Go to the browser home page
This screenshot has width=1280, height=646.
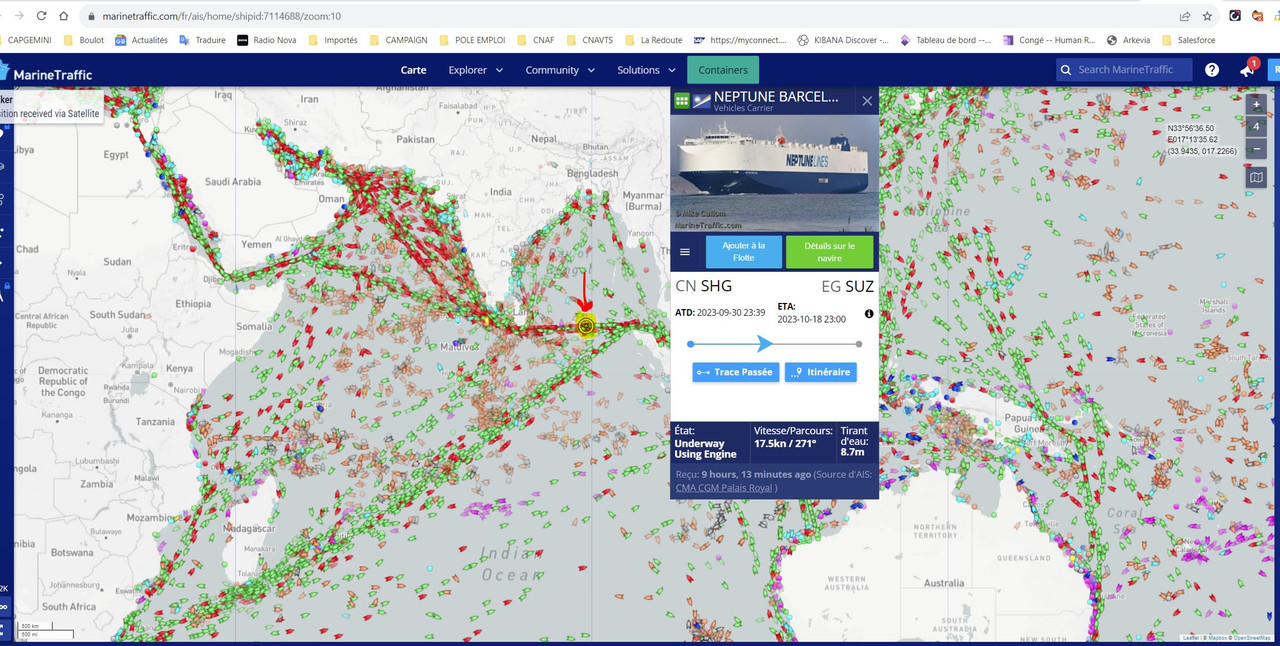pos(64,16)
